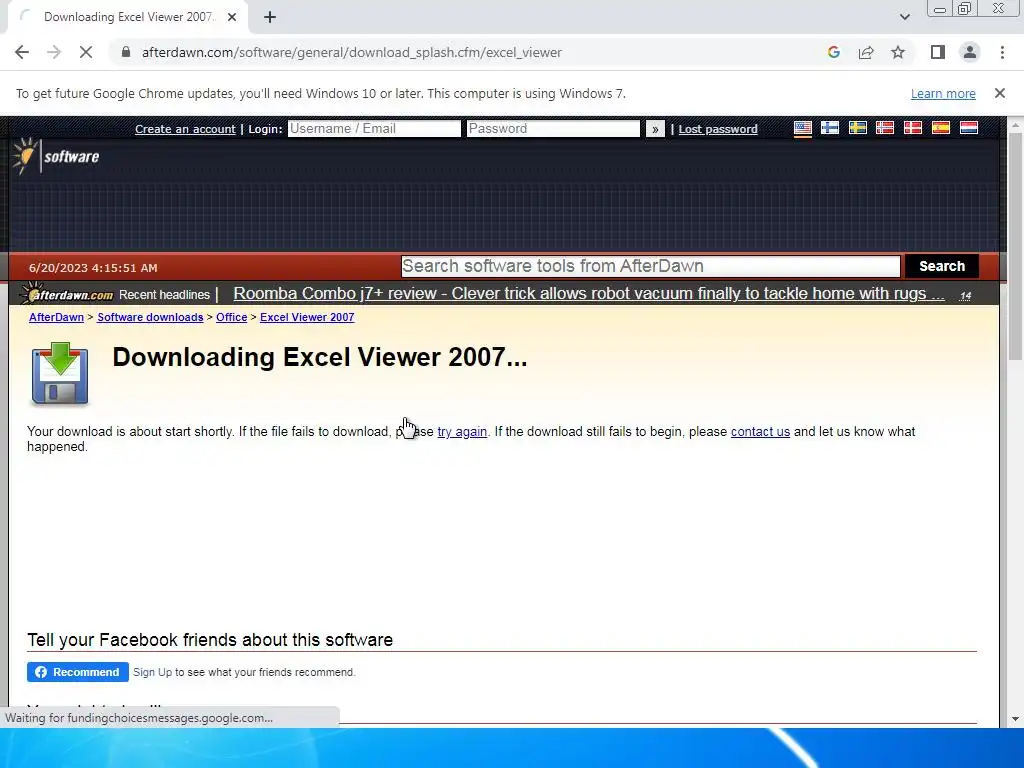Select the US flag language icon
The image size is (1024, 768).
803,128
